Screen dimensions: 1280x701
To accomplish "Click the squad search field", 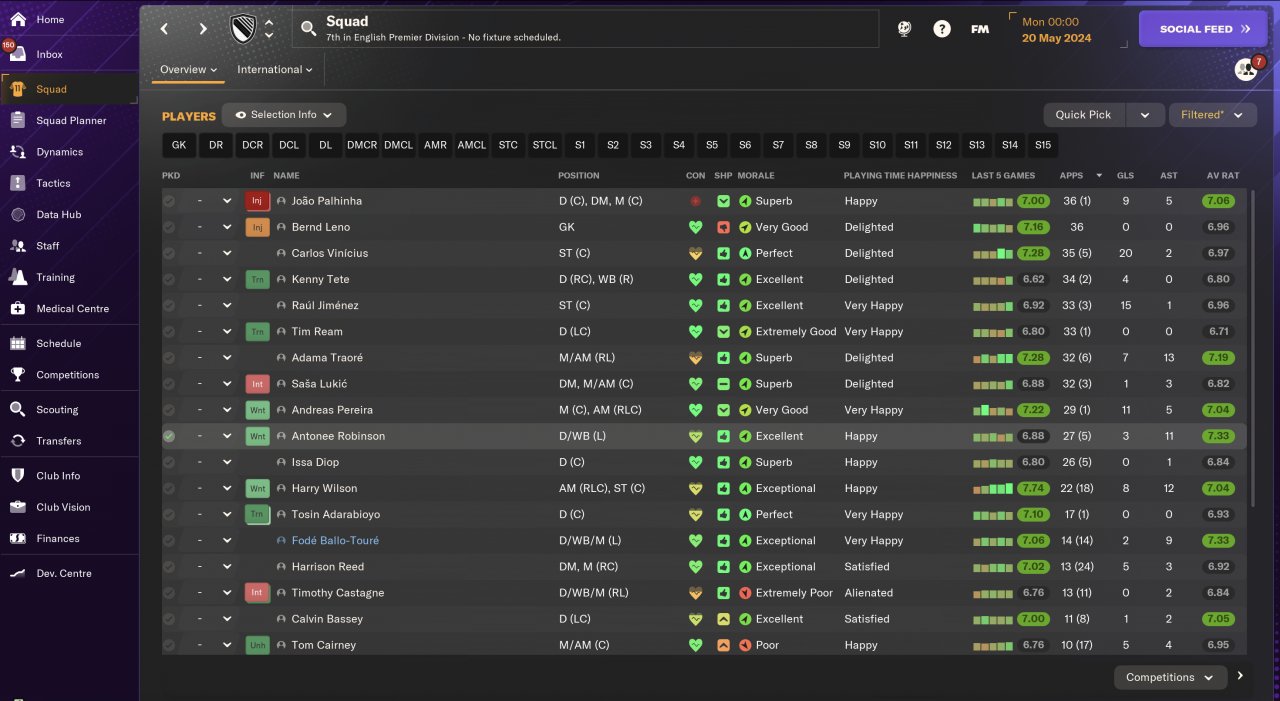I will click(585, 29).
